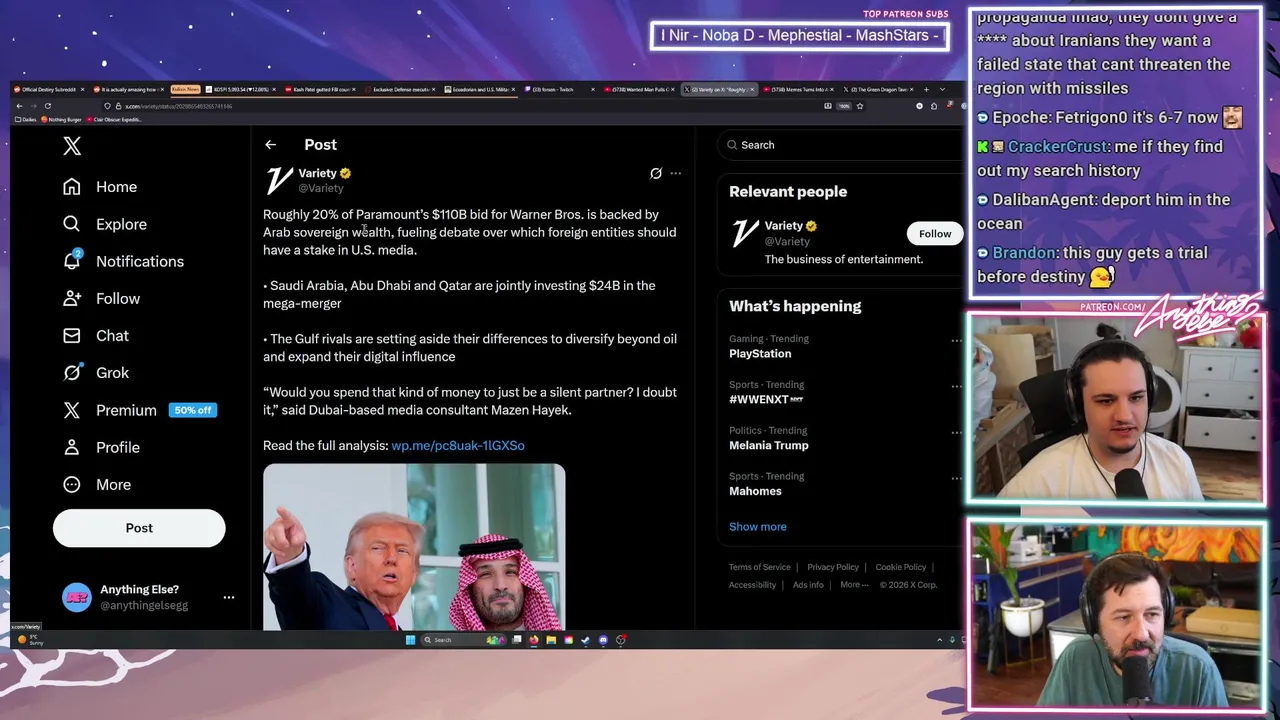Viewport: 1280px width, 720px height.
Task: Open Ads info footer link
Action: [808, 585]
